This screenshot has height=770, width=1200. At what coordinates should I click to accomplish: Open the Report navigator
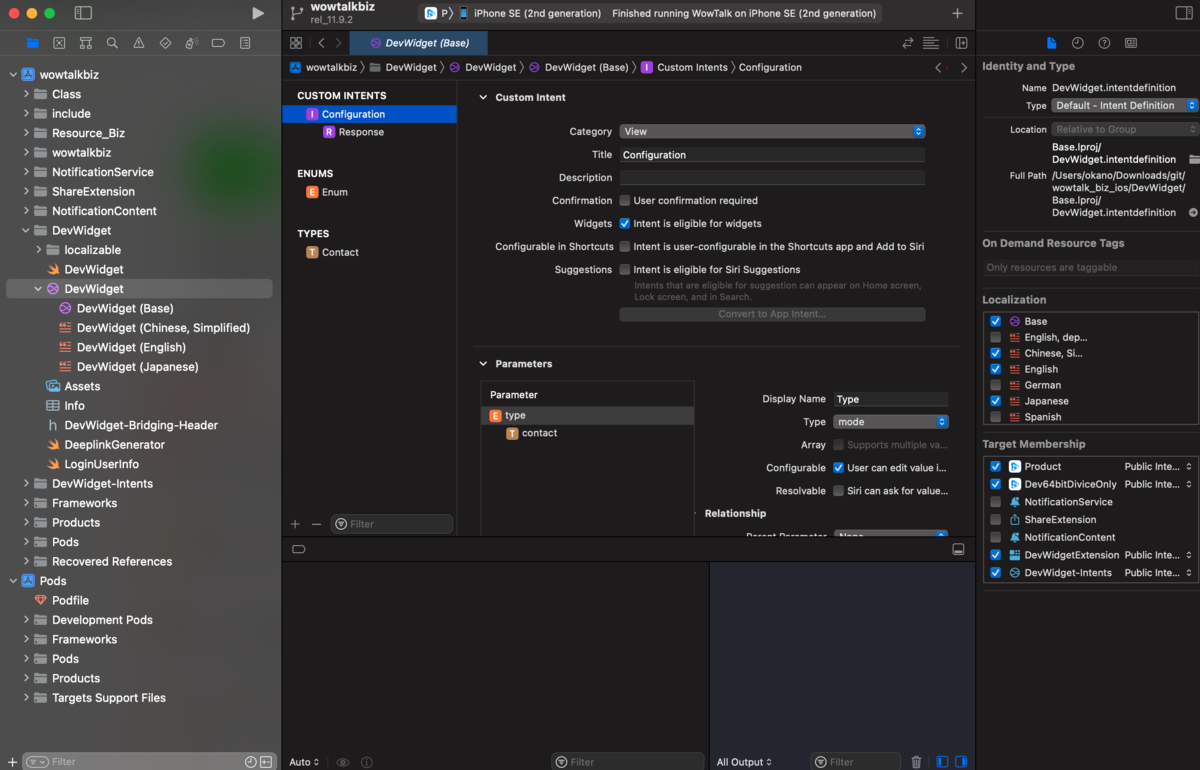[245, 43]
